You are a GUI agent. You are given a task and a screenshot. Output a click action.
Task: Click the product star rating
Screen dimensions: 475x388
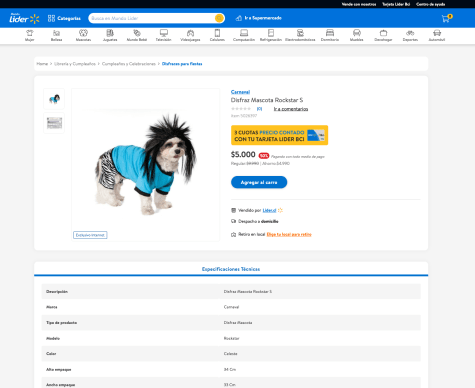click(x=241, y=109)
